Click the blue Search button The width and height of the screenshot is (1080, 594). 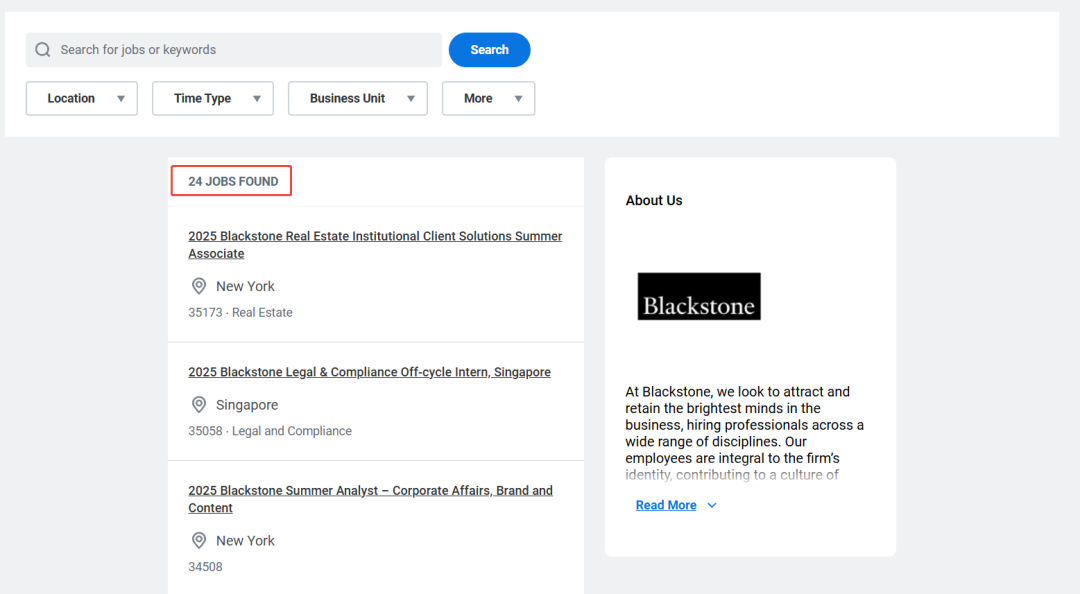[x=490, y=50]
